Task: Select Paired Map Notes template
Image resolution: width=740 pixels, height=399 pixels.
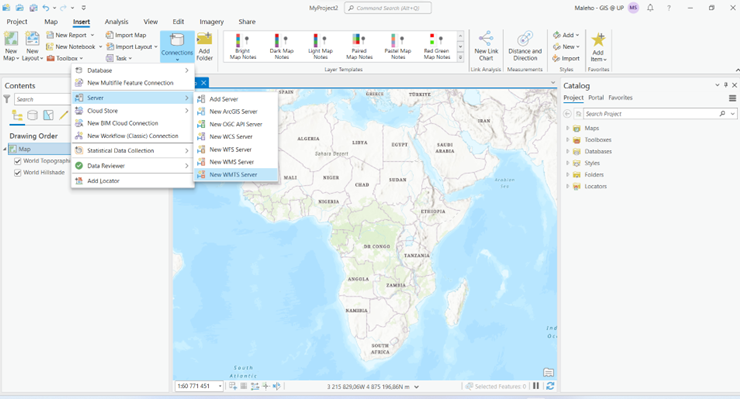Action: [359, 46]
